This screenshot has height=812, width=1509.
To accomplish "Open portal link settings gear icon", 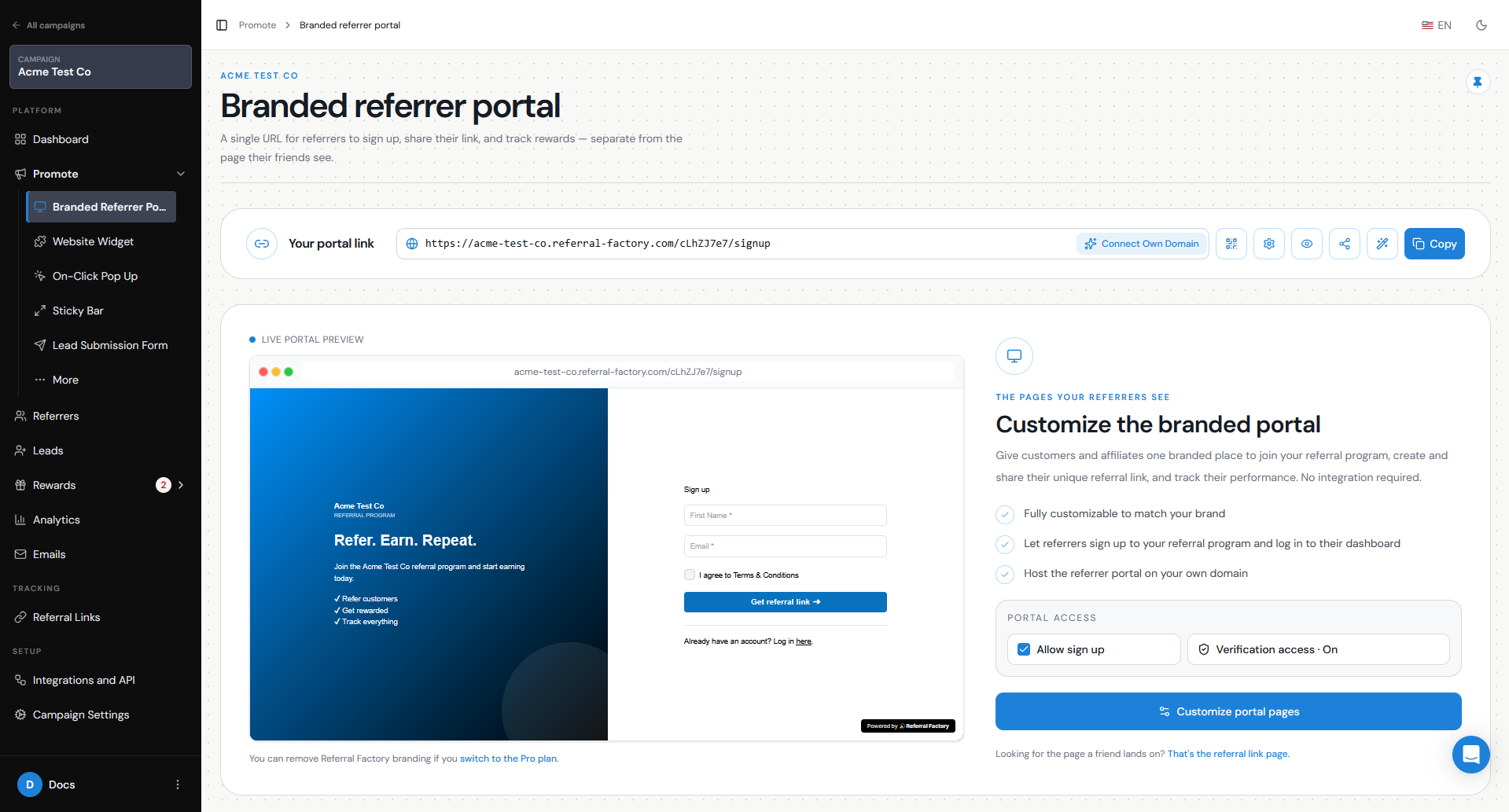I will click(1269, 244).
